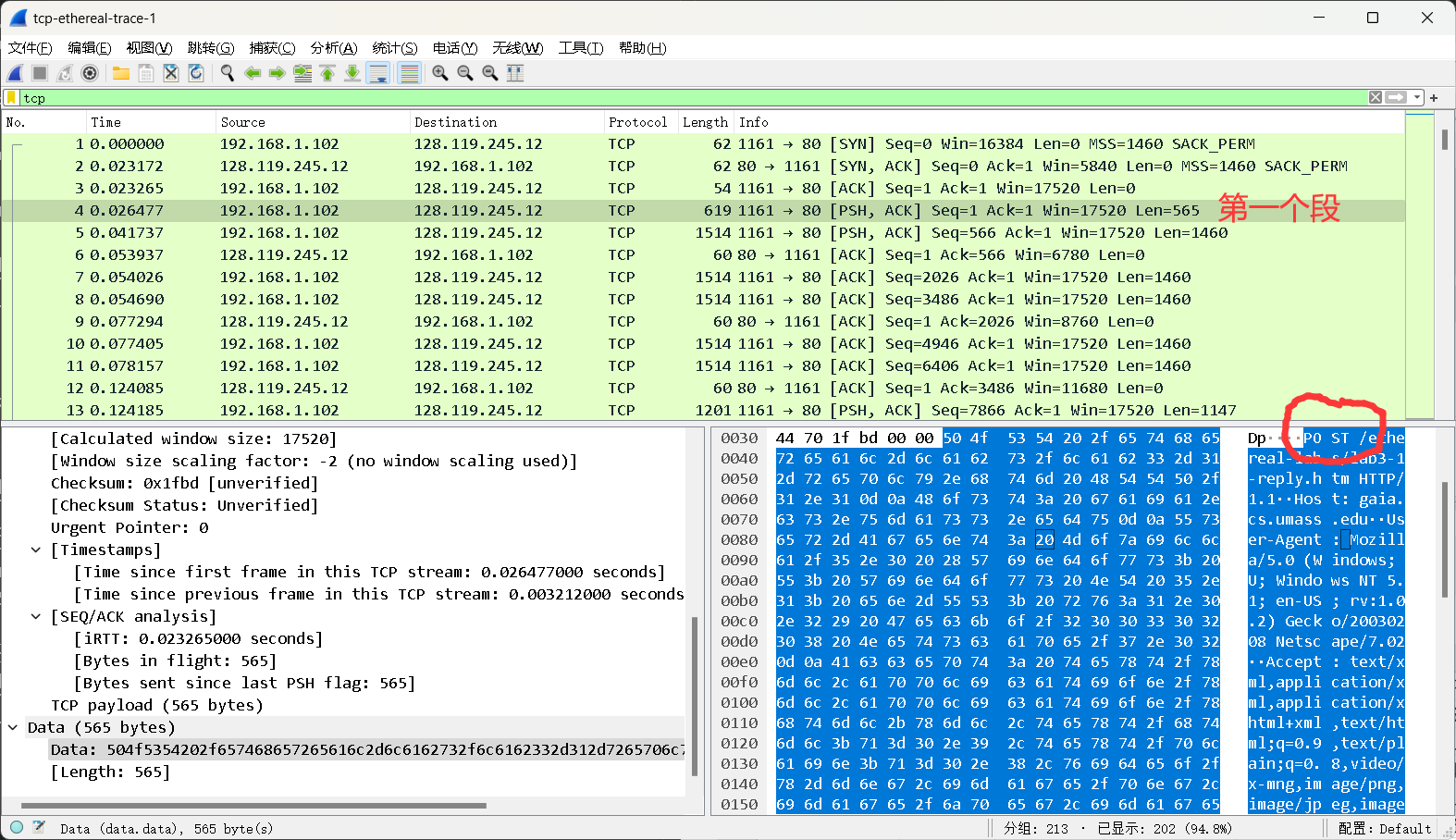Go forward in packet history arrow

[x=278, y=73]
